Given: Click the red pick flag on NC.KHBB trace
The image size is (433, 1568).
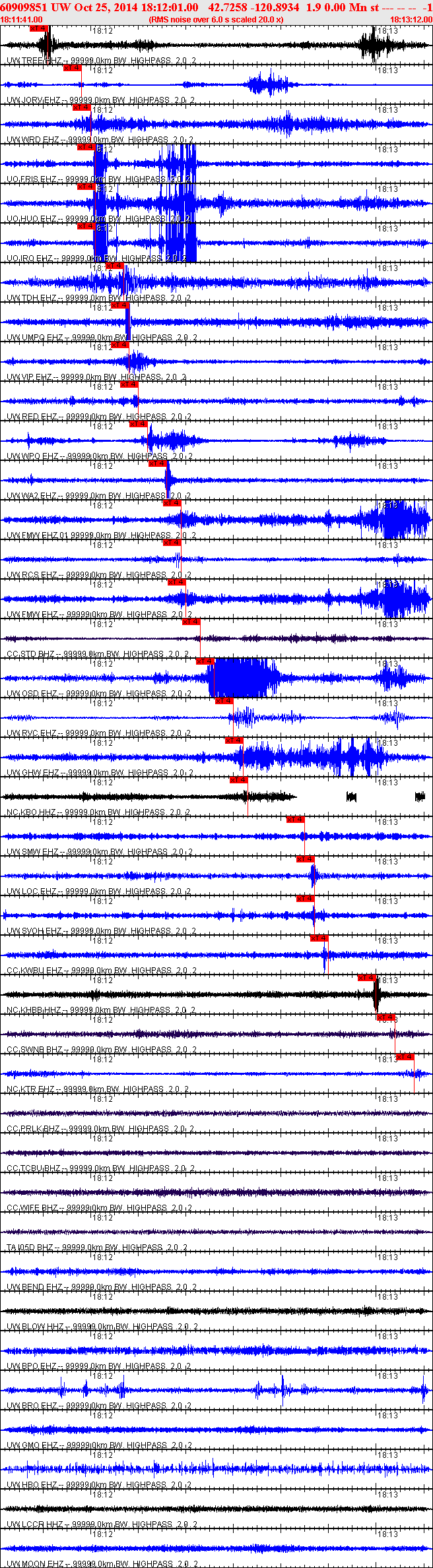Looking at the screenshot, I should coord(366,978).
